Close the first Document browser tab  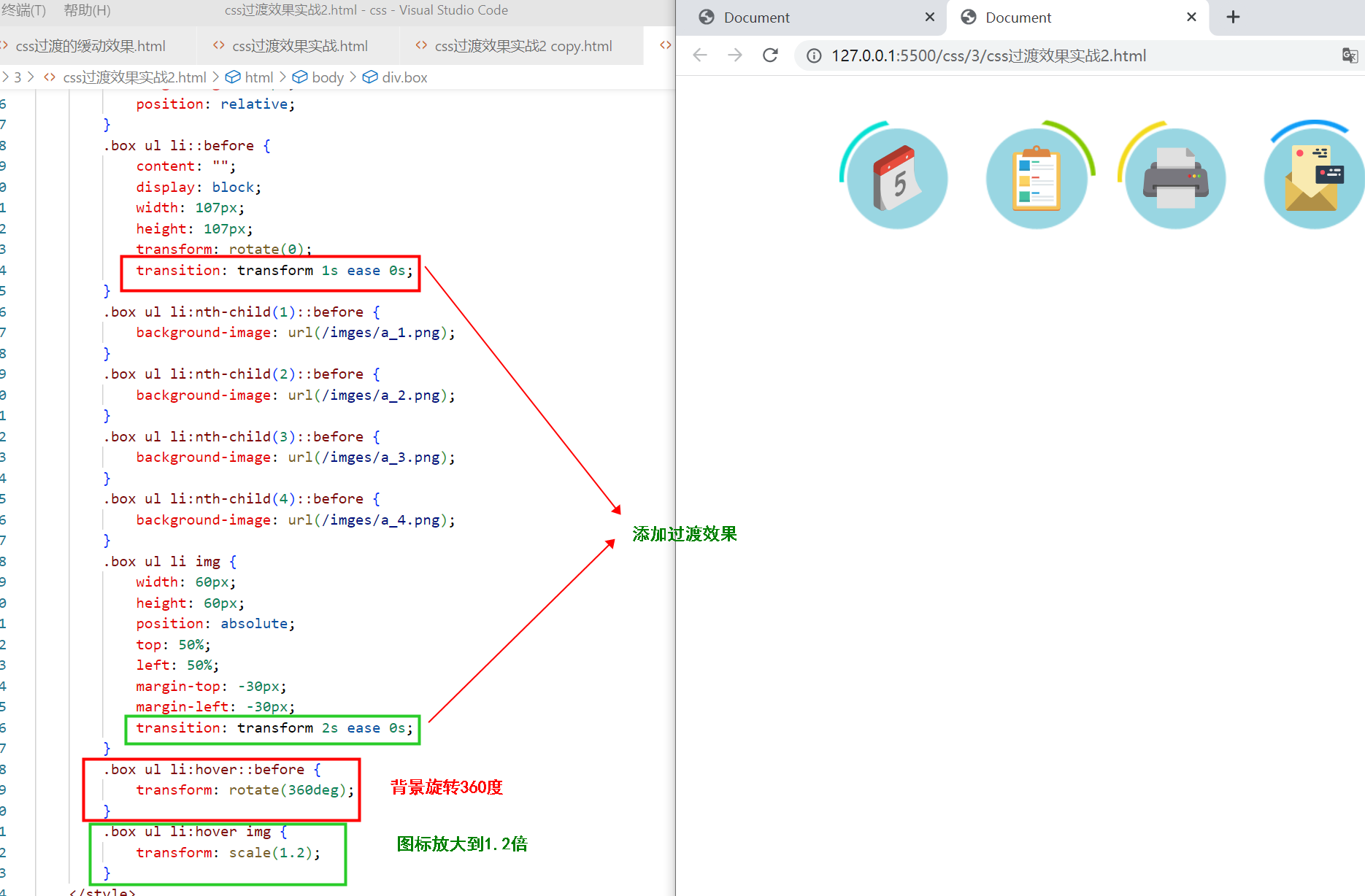(930, 17)
